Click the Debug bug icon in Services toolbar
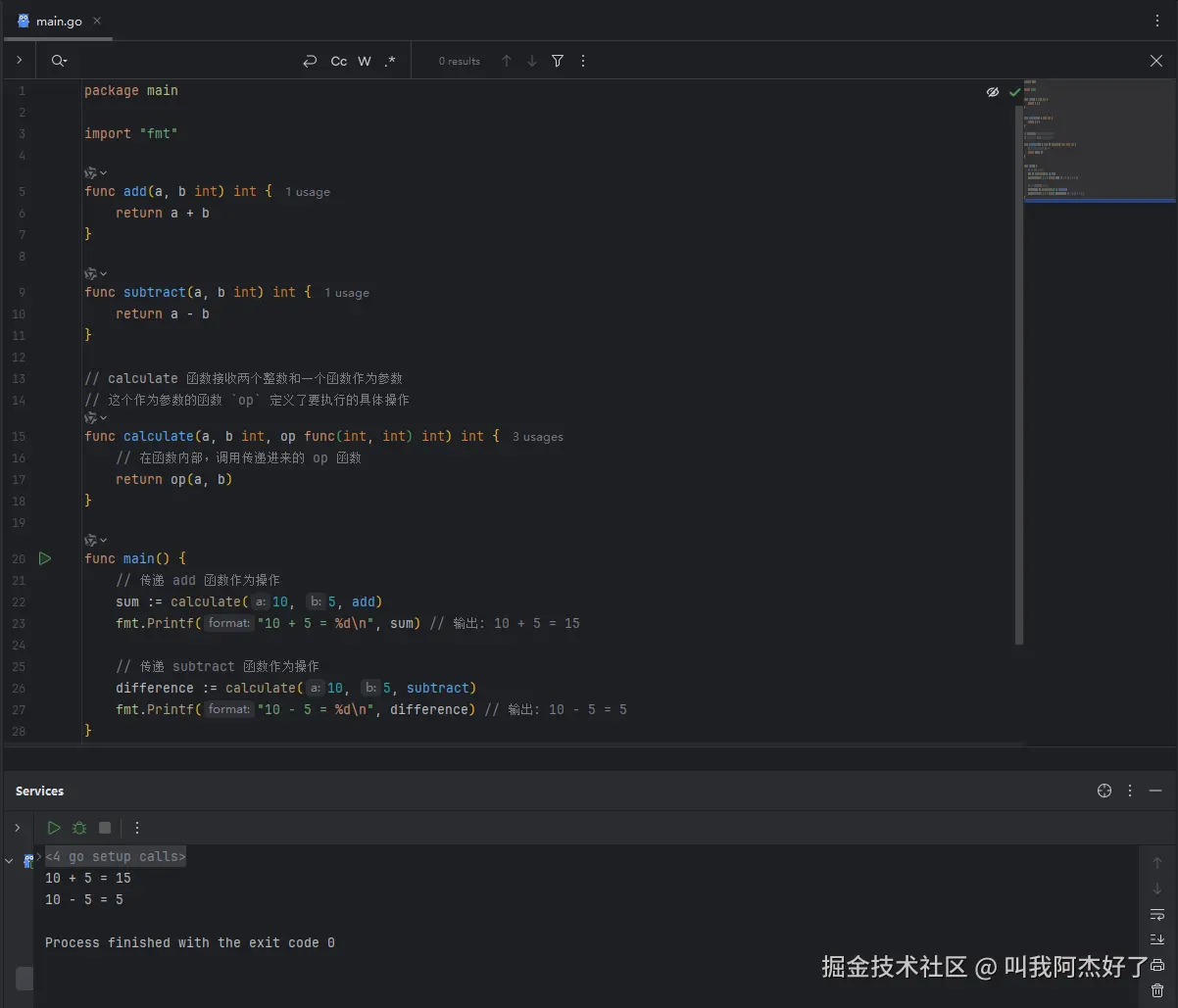Screen dimensions: 1178x1008 pyautogui.click(x=79, y=828)
